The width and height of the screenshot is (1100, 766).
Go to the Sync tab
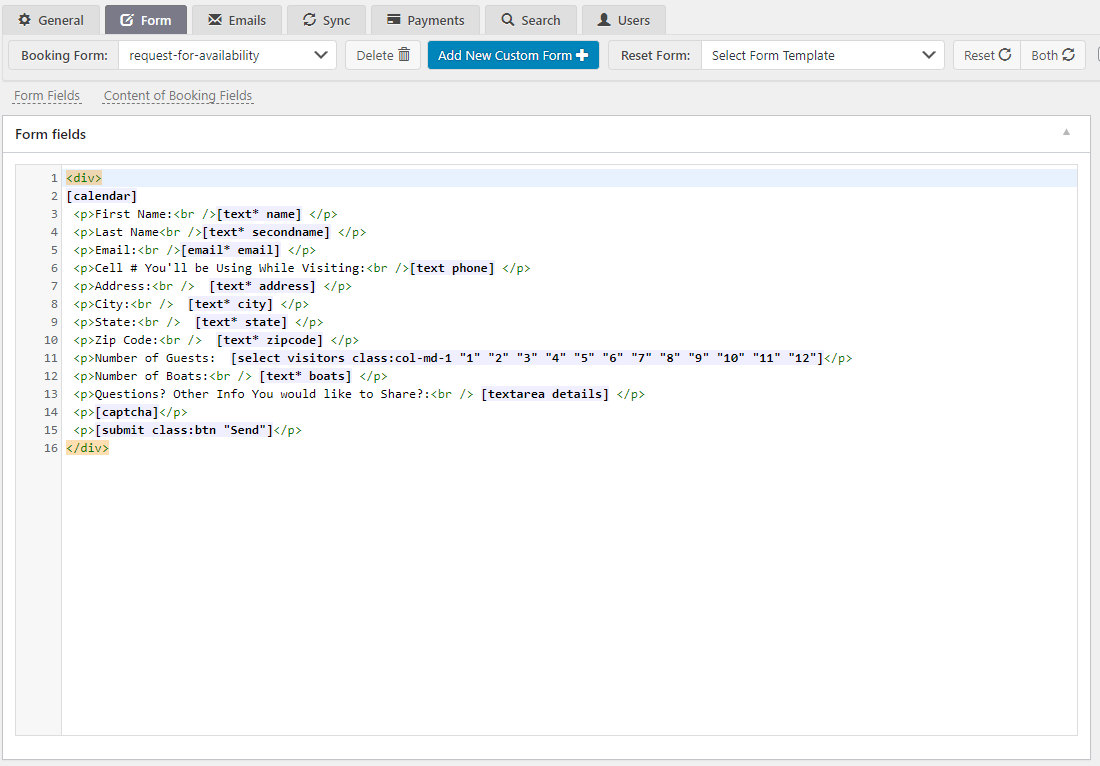point(326,20)
